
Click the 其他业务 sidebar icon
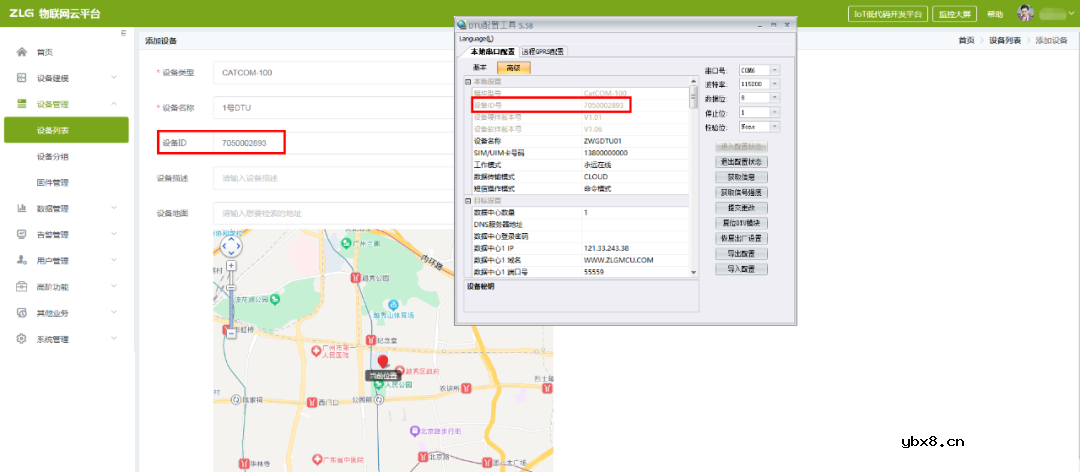pos(21,313)
